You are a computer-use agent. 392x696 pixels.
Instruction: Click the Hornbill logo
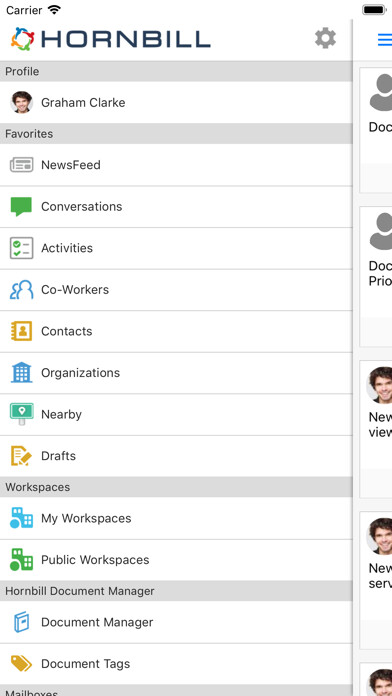coord(111,39)
